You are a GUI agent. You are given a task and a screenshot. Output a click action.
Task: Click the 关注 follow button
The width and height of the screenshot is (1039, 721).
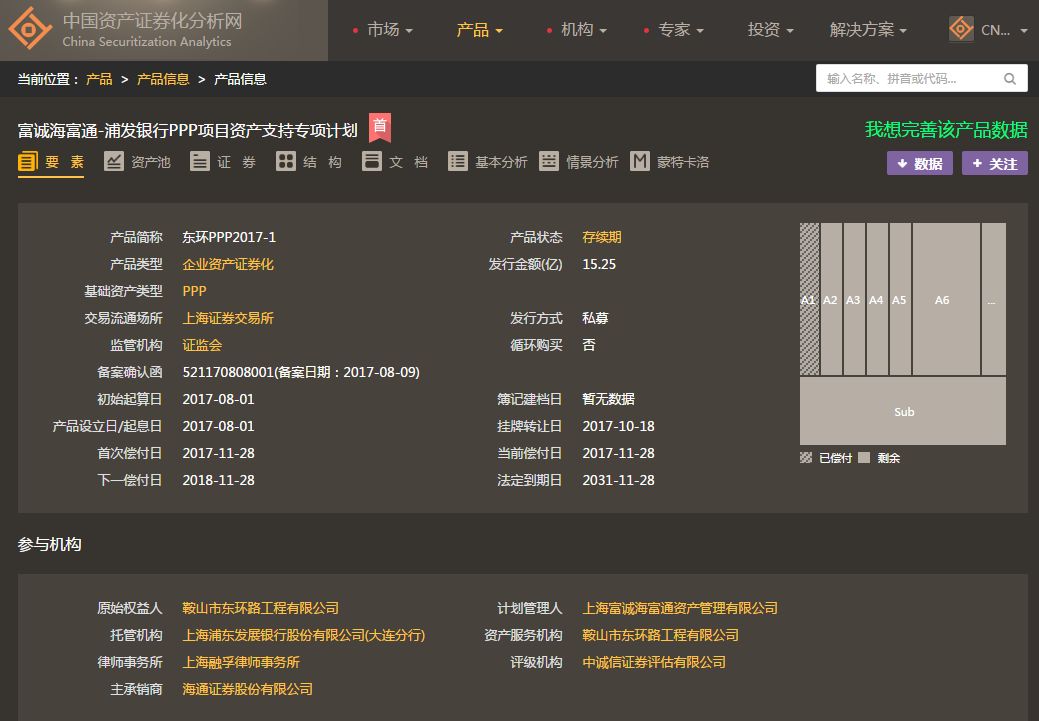(x=995, y=163)
